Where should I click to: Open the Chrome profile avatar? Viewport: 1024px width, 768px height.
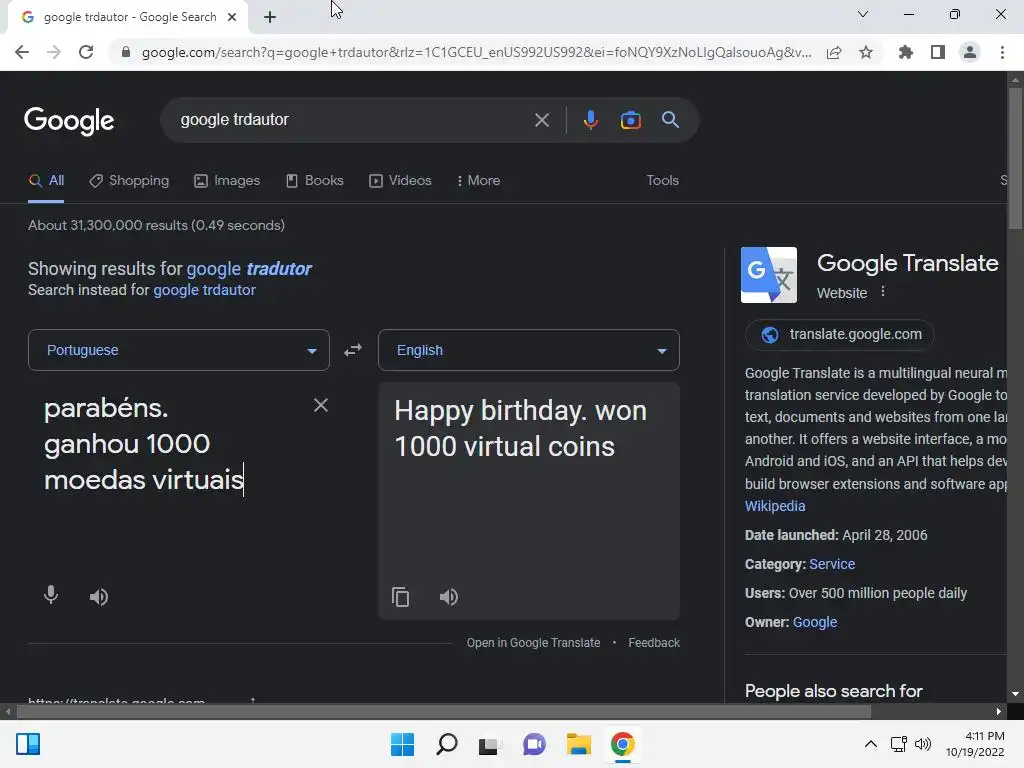(x=970, y=52)
